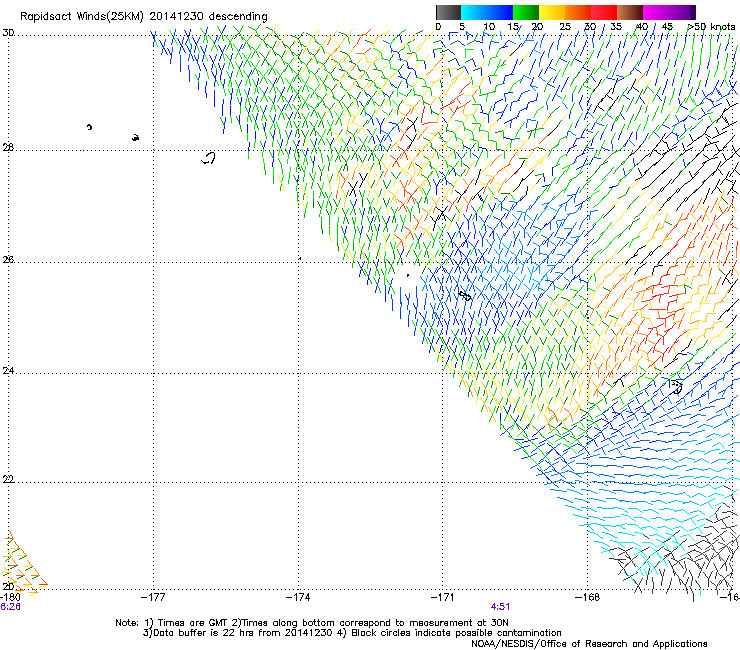Click the magenta 40-45 knots legend segment
Image resolution: width=740 pixels, height=650 pixels.
(656, 12)
